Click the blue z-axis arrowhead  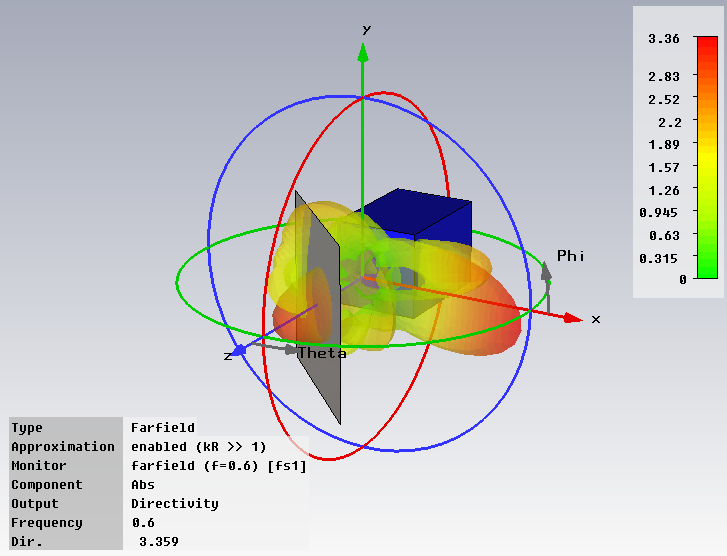click(x=239, y=351)
